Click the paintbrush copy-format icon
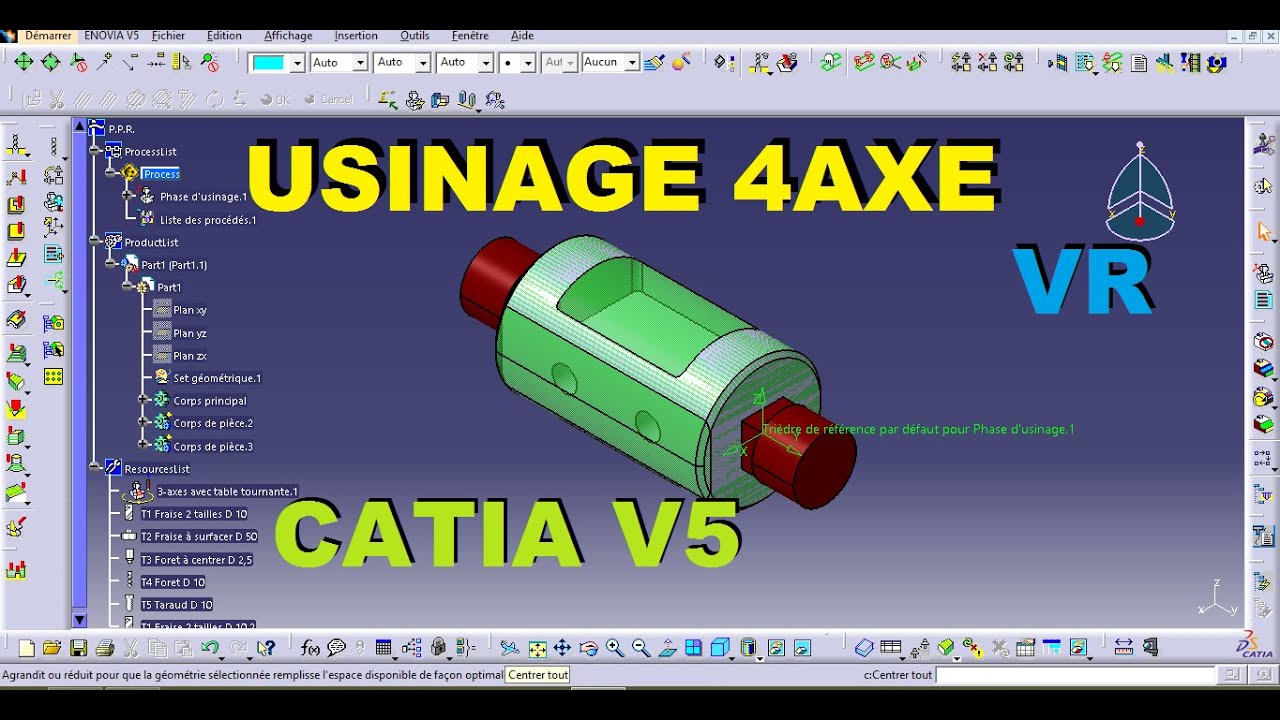1280x720 pixels. [654, 63]
